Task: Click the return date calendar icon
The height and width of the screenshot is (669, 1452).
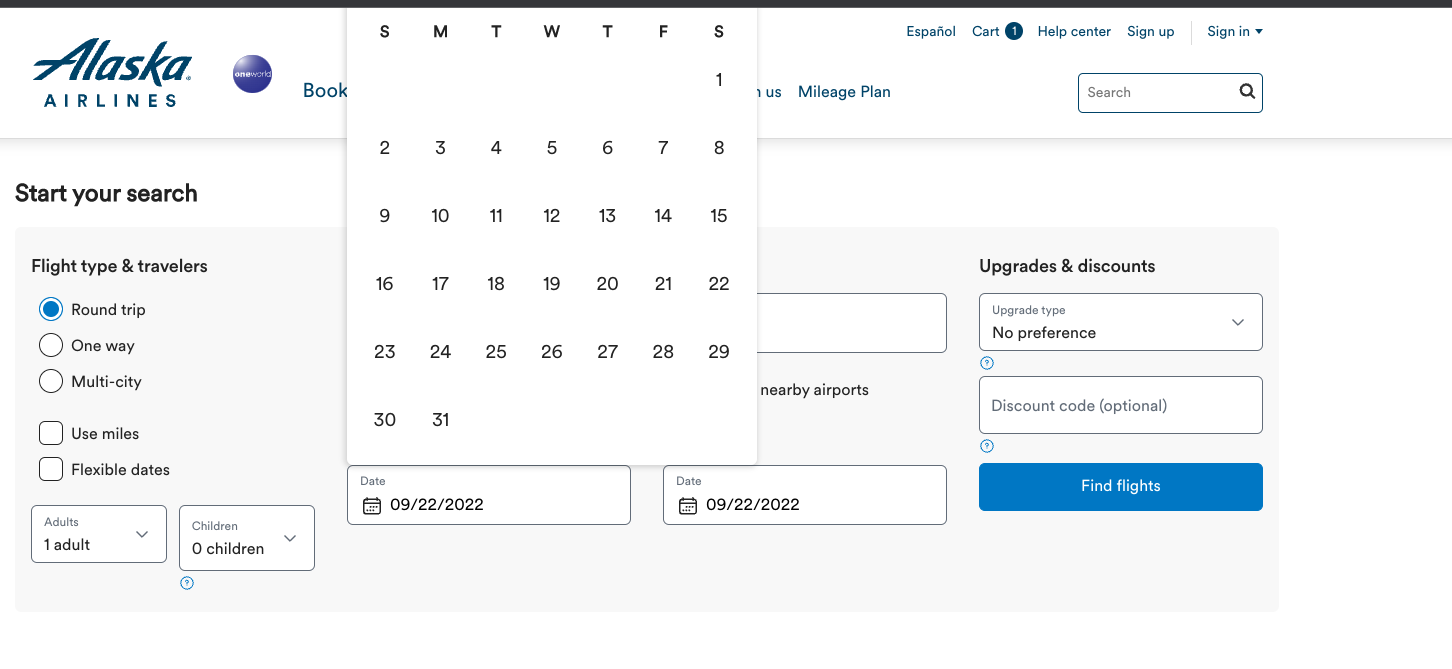Action: (x=688, y=505)
